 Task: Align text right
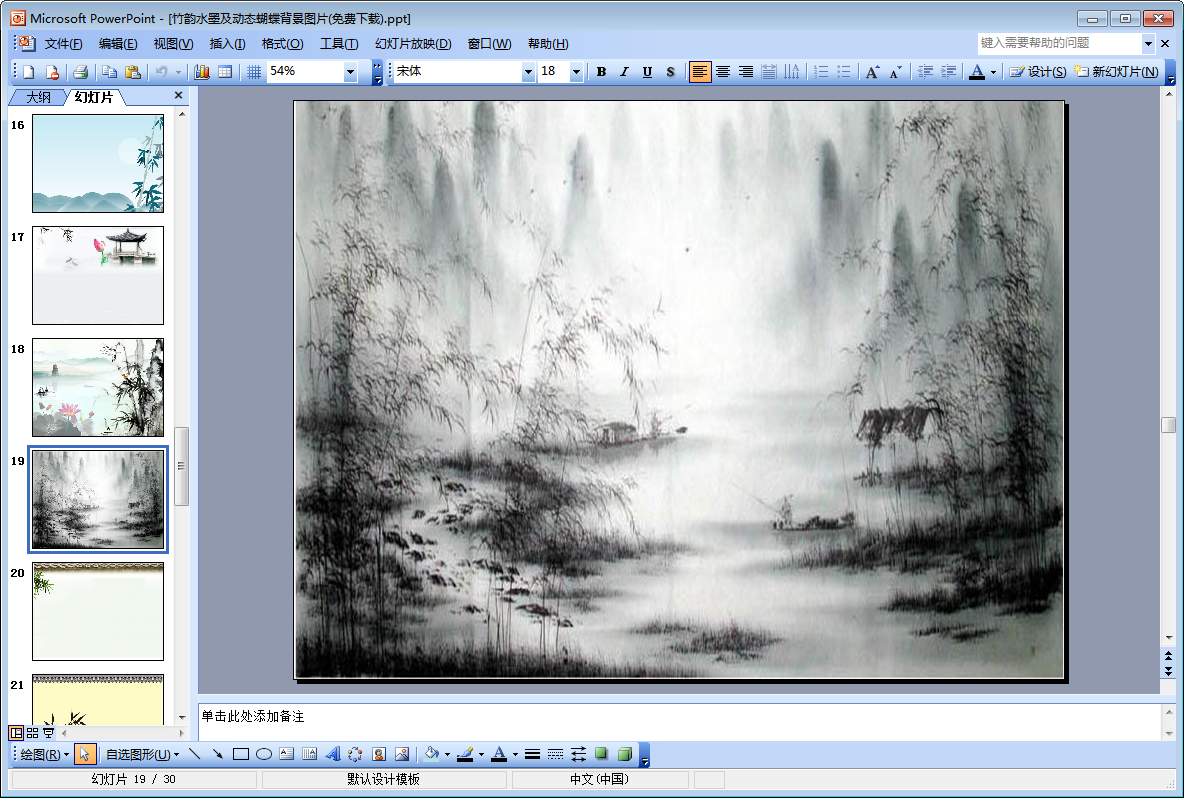(x=746, y=72)
